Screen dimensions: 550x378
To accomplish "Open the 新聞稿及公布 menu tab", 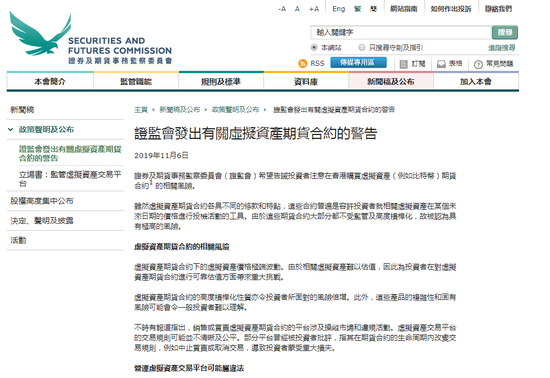I will (391, 81).
